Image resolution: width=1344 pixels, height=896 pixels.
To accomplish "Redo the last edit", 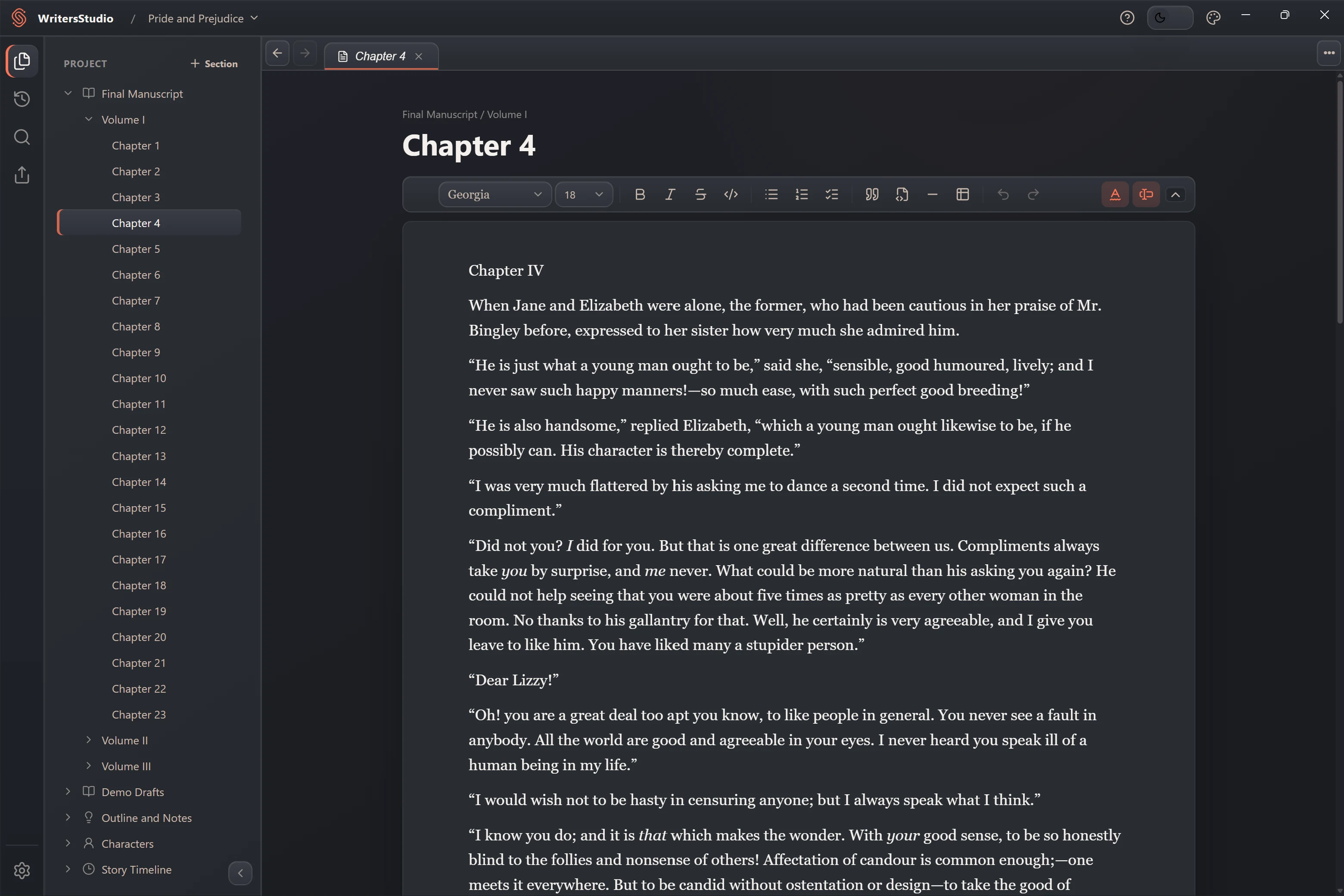I will [1033, 194].
